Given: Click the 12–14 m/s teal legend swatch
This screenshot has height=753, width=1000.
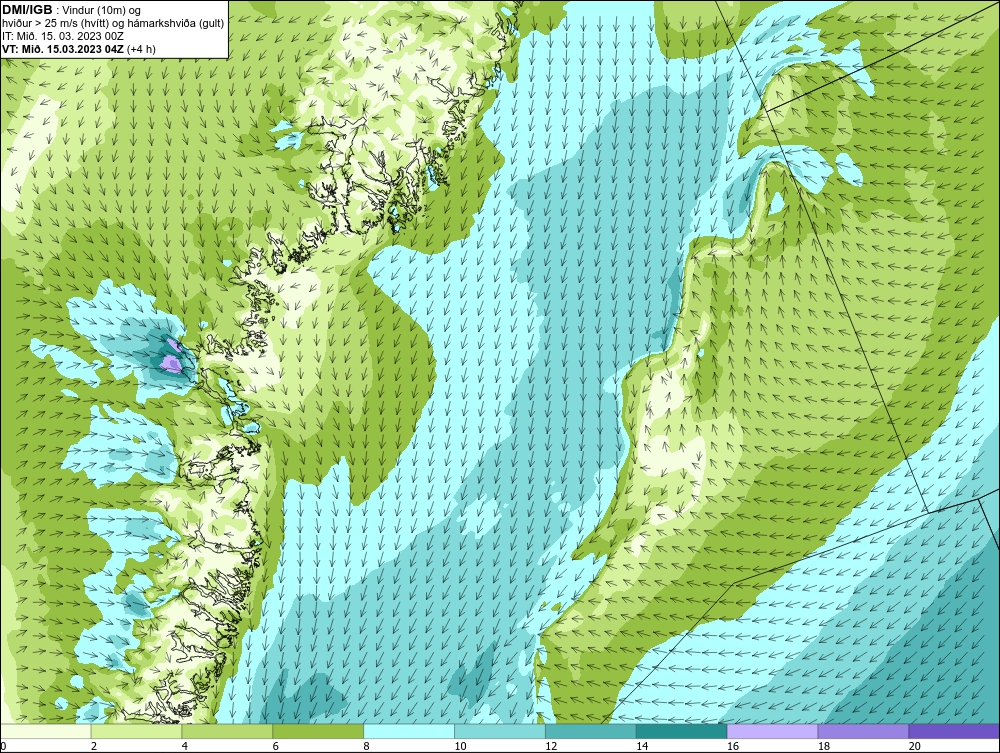Looking at the screenshot, I should (591, 731).
